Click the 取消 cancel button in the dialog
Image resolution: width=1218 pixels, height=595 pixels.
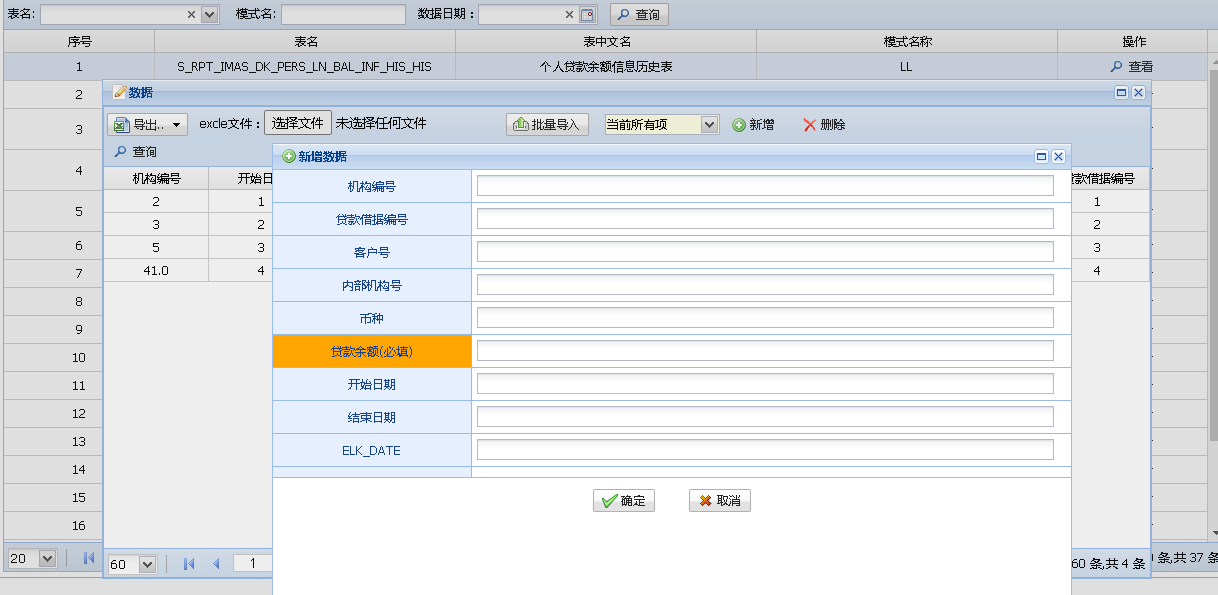pyautogui.click(x=719, y=501)
